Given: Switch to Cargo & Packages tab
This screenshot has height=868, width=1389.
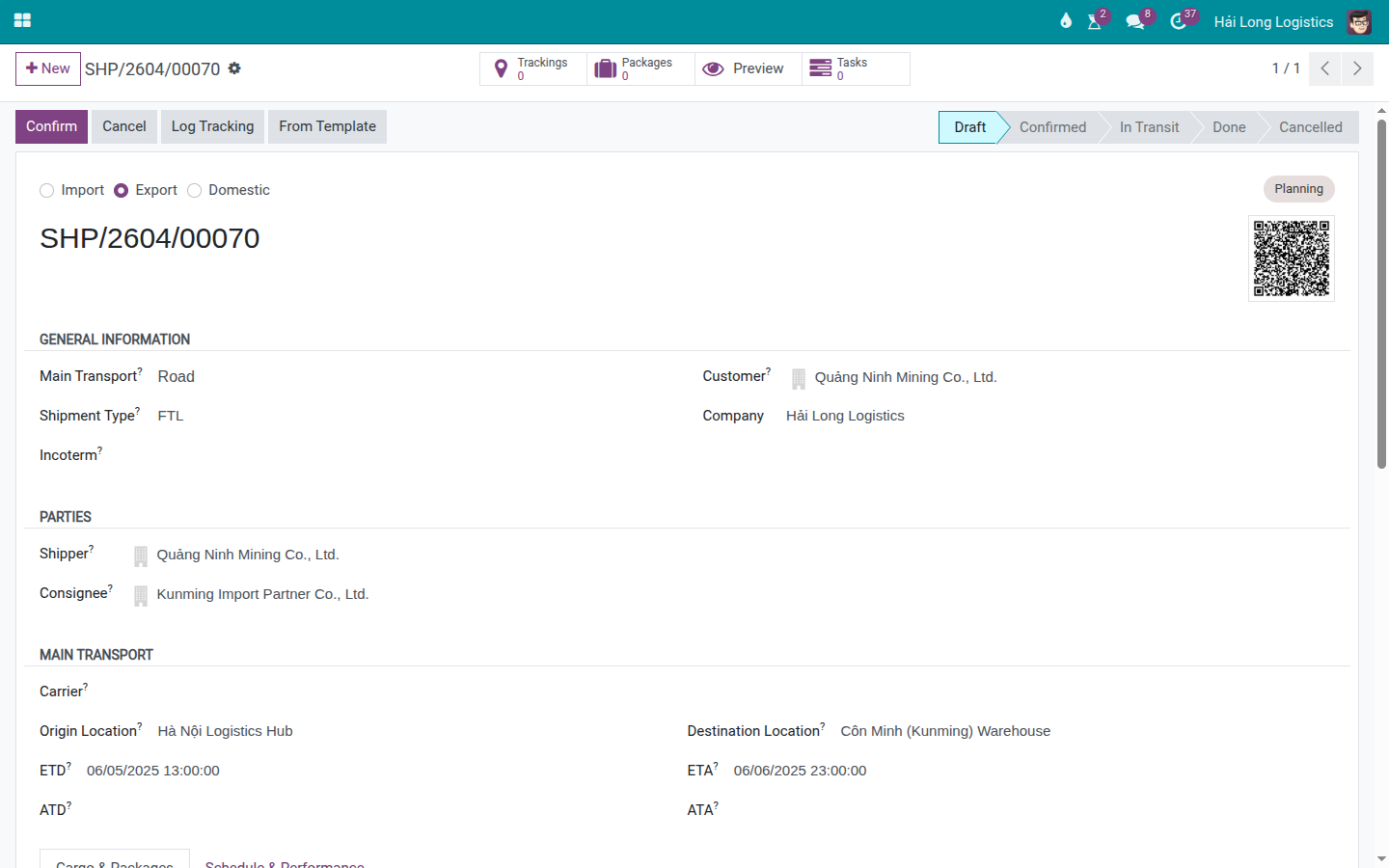Looking at the screenshot, I should click(115, 860).
